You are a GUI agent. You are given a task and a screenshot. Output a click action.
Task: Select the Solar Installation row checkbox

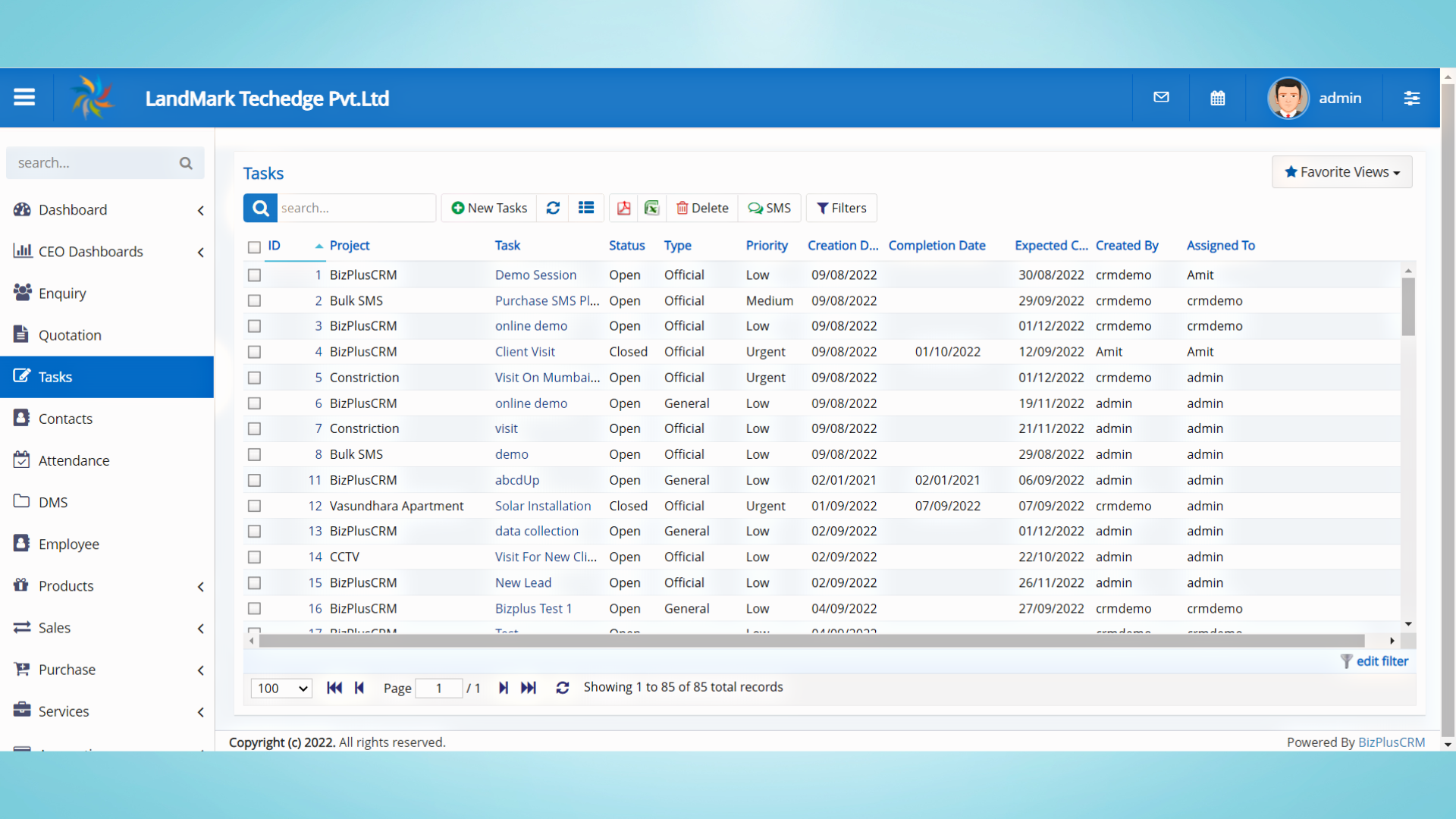click(254, 506)
